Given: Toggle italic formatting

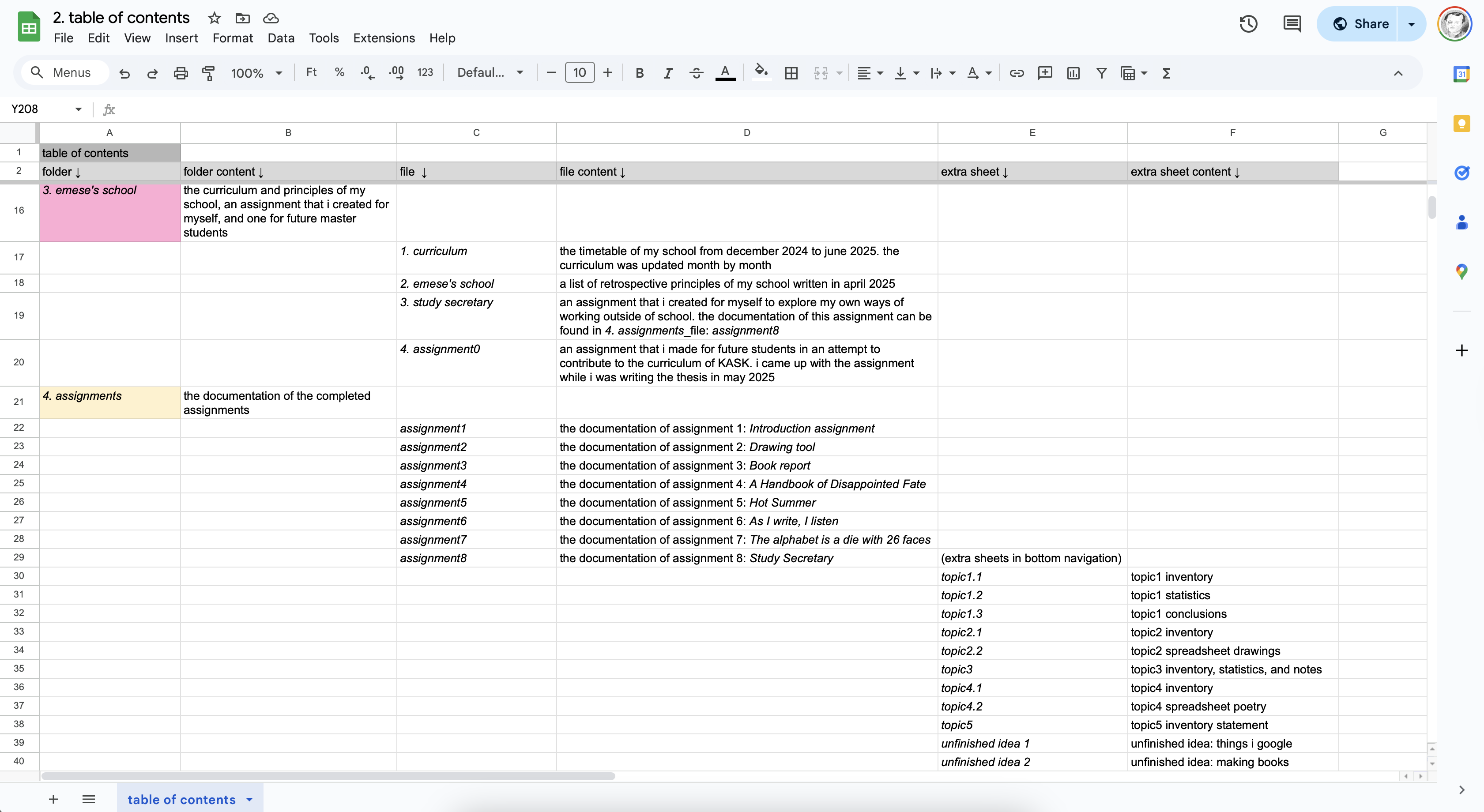Looking at the screenshot, I should tap(668, 73).
